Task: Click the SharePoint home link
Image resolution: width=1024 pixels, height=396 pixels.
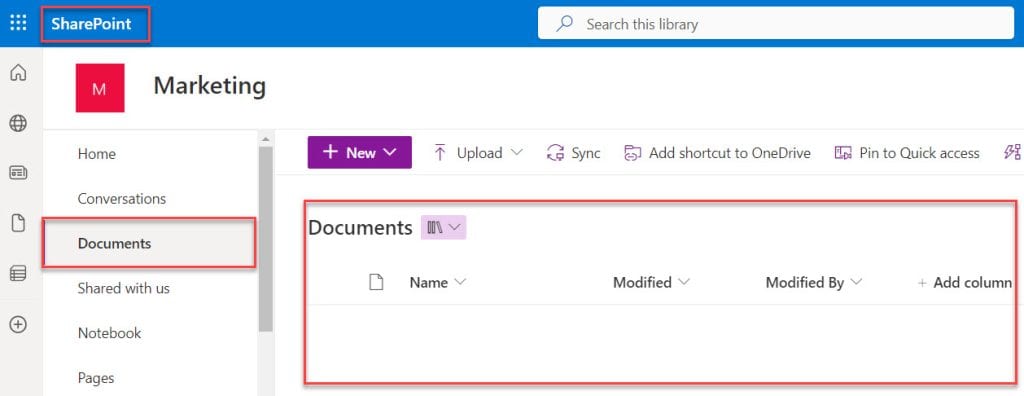Action: pyautogui.click(x=91, y=24)
